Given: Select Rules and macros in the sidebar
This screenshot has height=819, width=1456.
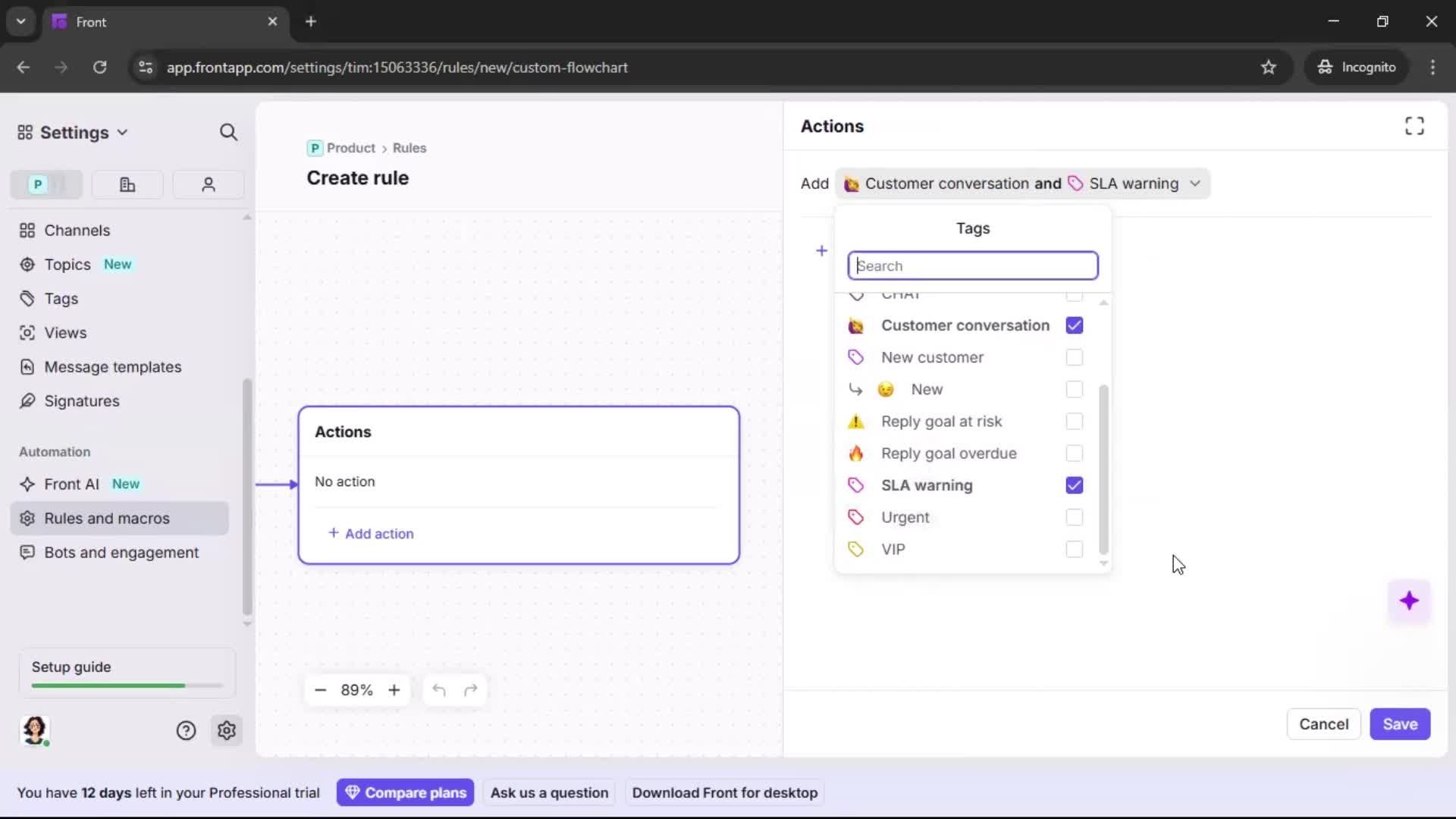Looking at the screenshot, I should pos(107,518).
